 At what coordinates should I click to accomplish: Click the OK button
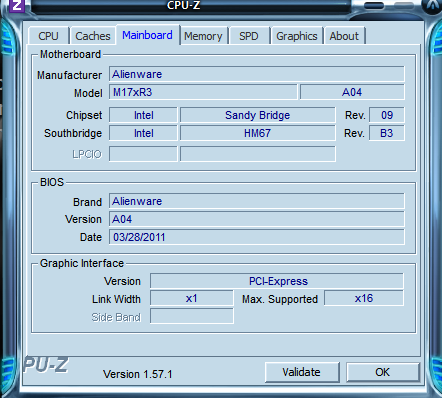coord(382,372)
